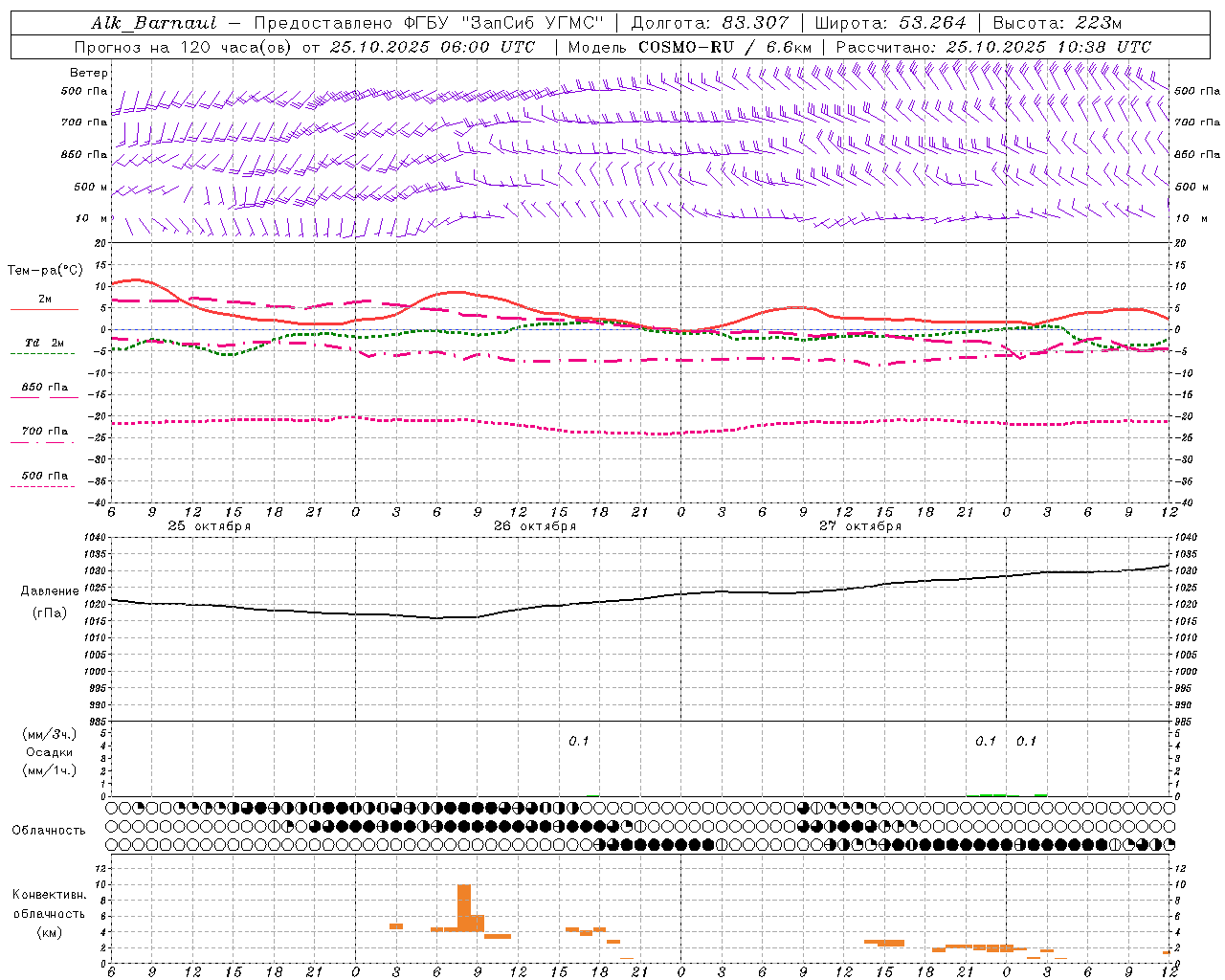The image size is (1225, 980).
Task: Click the 'Модель COSMO-RU / 6.6км' label
Action: click(x=690, y=47)
